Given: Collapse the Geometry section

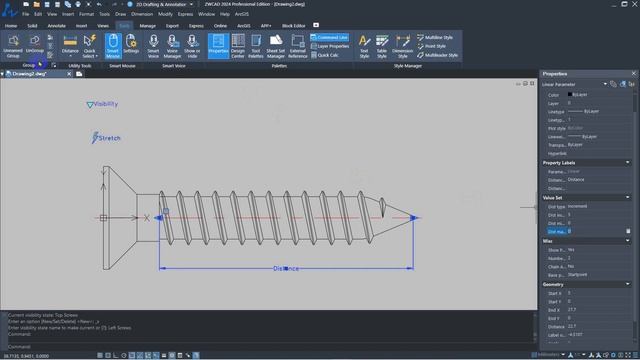Looking at the screenshot, I should [627, 284].
